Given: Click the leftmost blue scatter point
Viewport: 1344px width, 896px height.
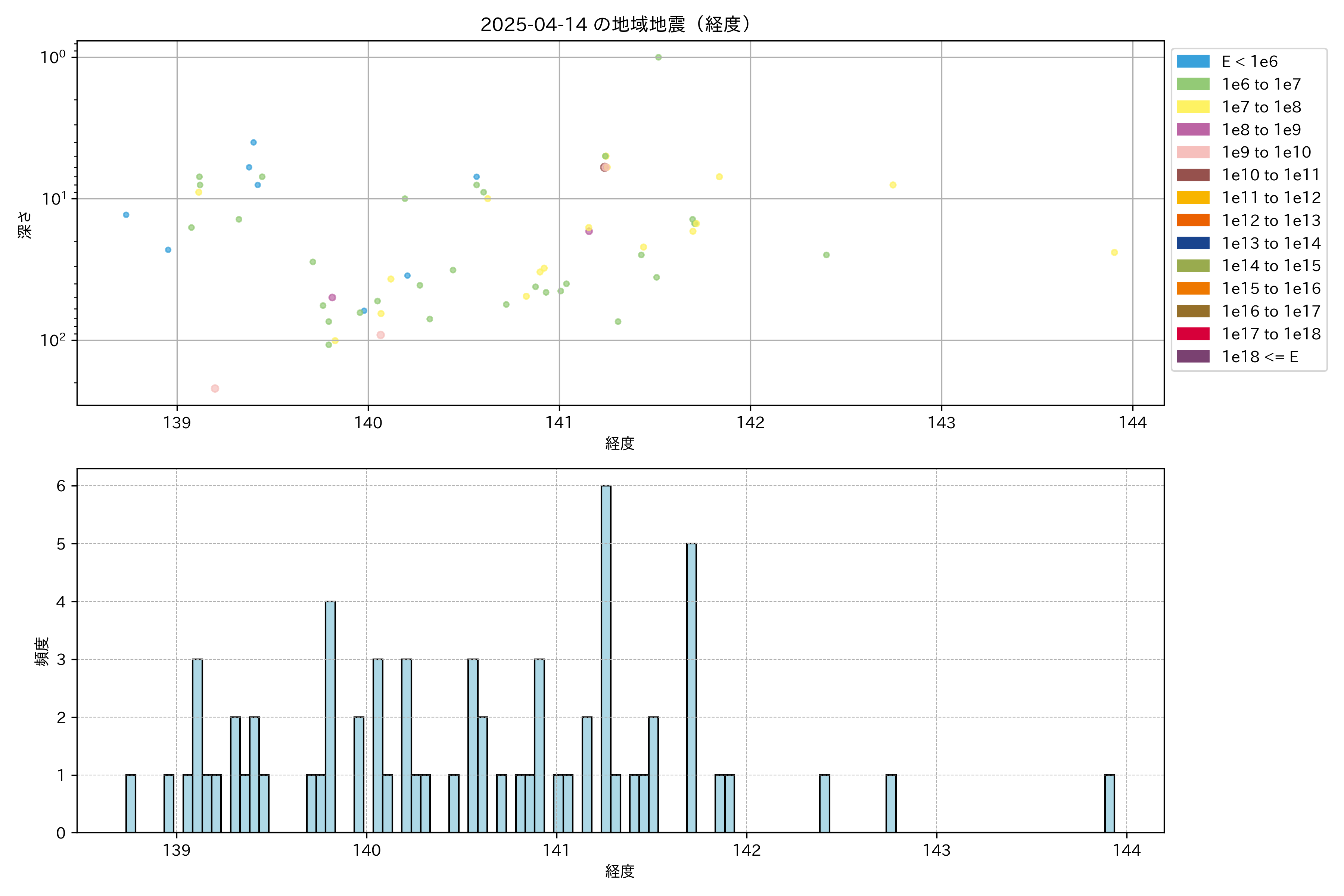Looking at the screenshot, I should (126, 215).
